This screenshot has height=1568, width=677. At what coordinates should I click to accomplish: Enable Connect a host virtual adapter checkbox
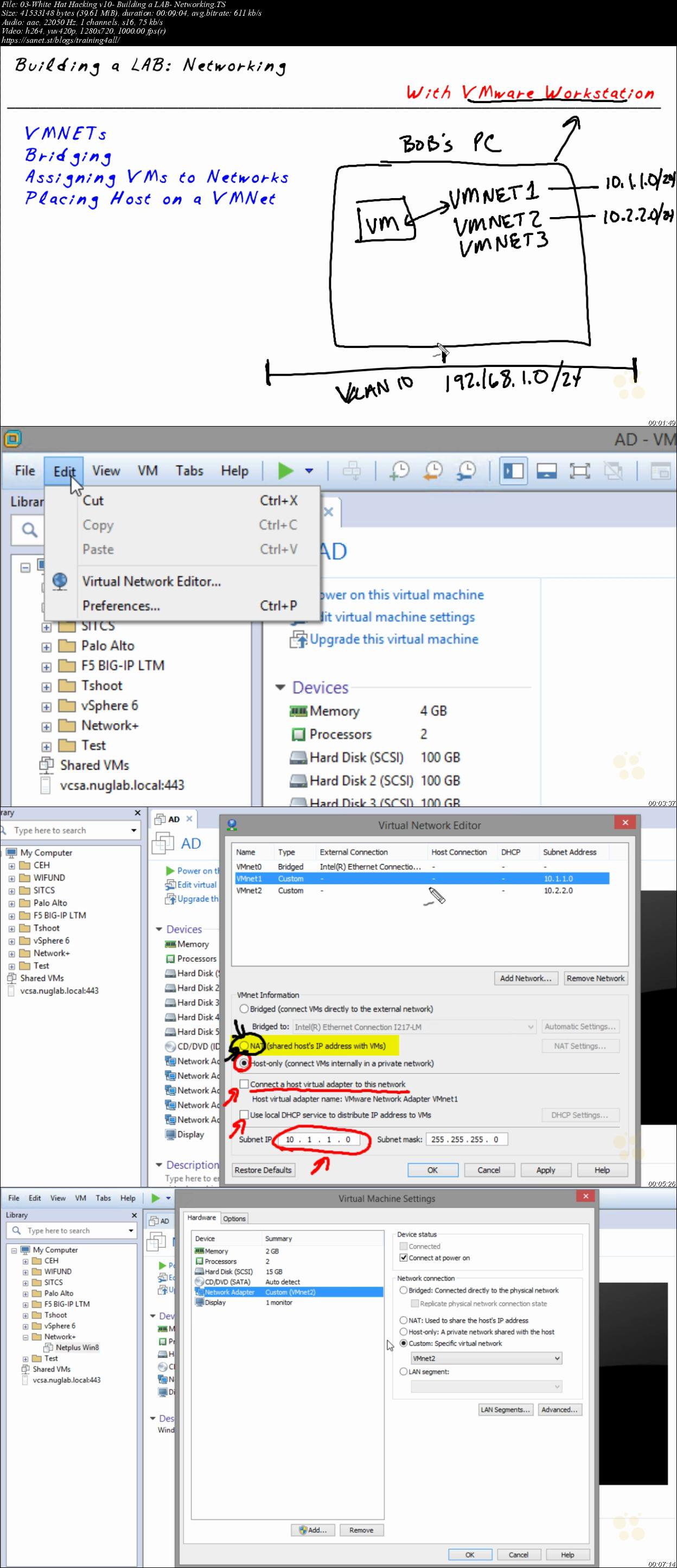pyautogui.click(x=244, y=1083)
